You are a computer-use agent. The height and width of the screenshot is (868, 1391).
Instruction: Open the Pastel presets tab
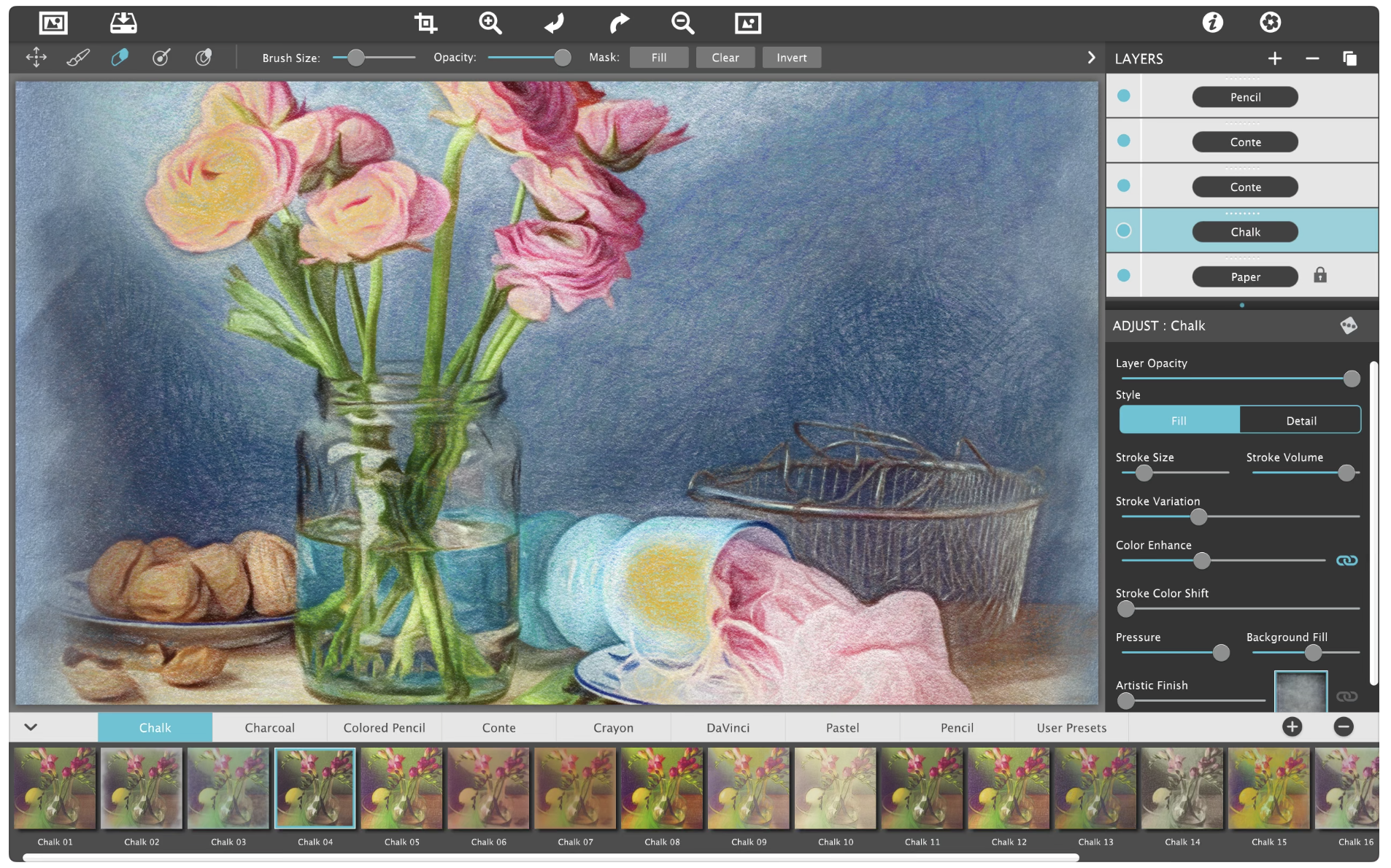click(842, 728)
